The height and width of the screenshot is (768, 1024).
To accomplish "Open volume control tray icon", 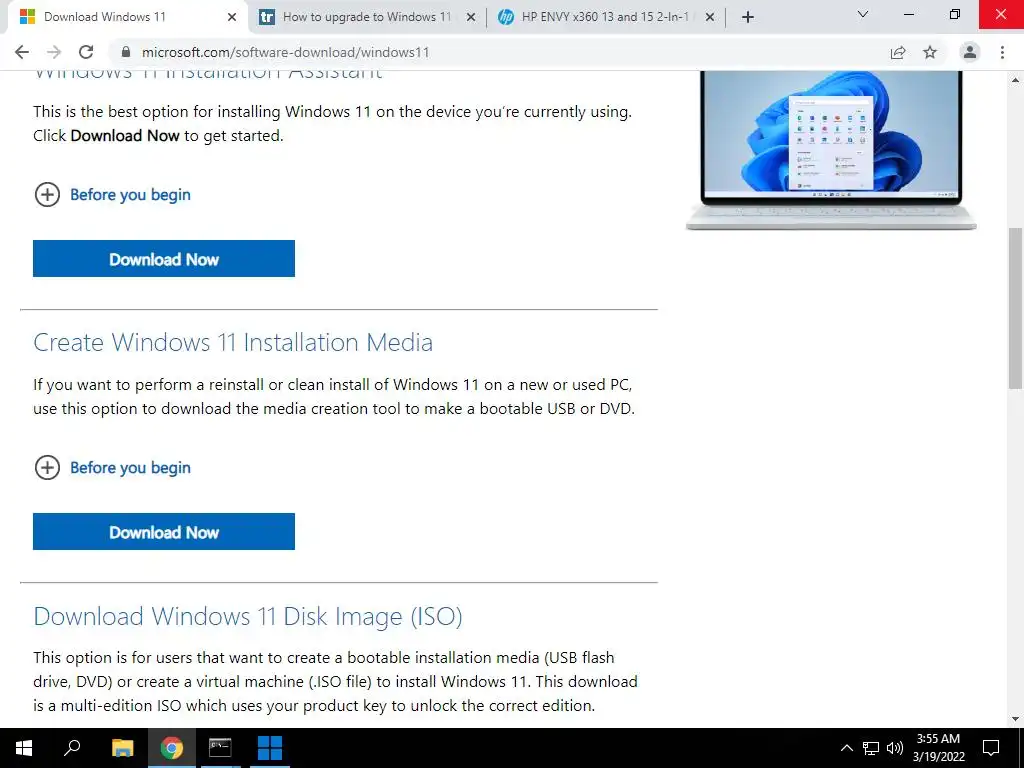I will pyautogui.click(x=895, y=748).
